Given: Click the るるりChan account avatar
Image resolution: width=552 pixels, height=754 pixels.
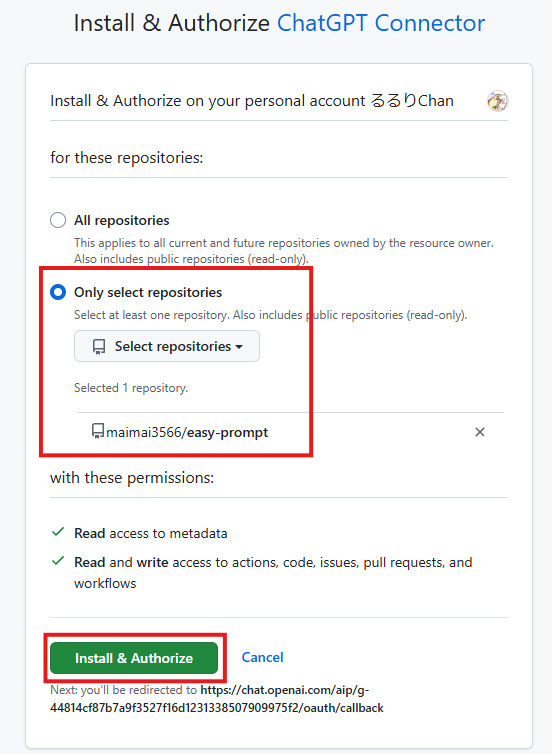Looking at the screenshot, I should coord(498,101).
